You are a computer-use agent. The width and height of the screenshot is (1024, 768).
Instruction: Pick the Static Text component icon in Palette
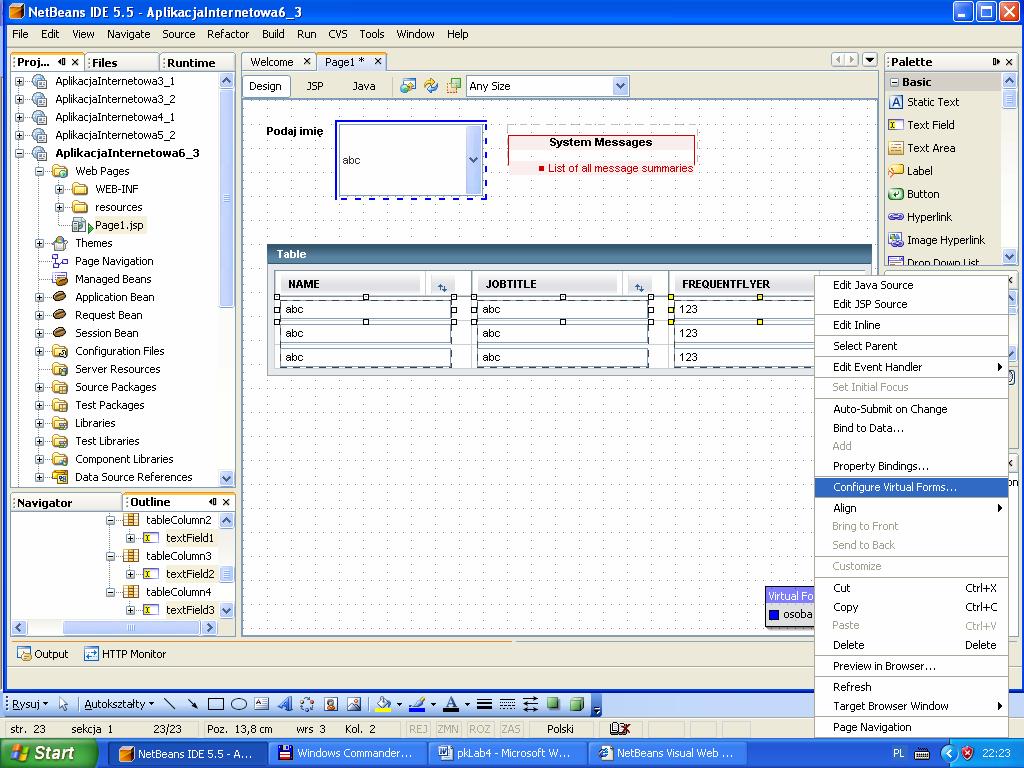click(x=896, y=102)
